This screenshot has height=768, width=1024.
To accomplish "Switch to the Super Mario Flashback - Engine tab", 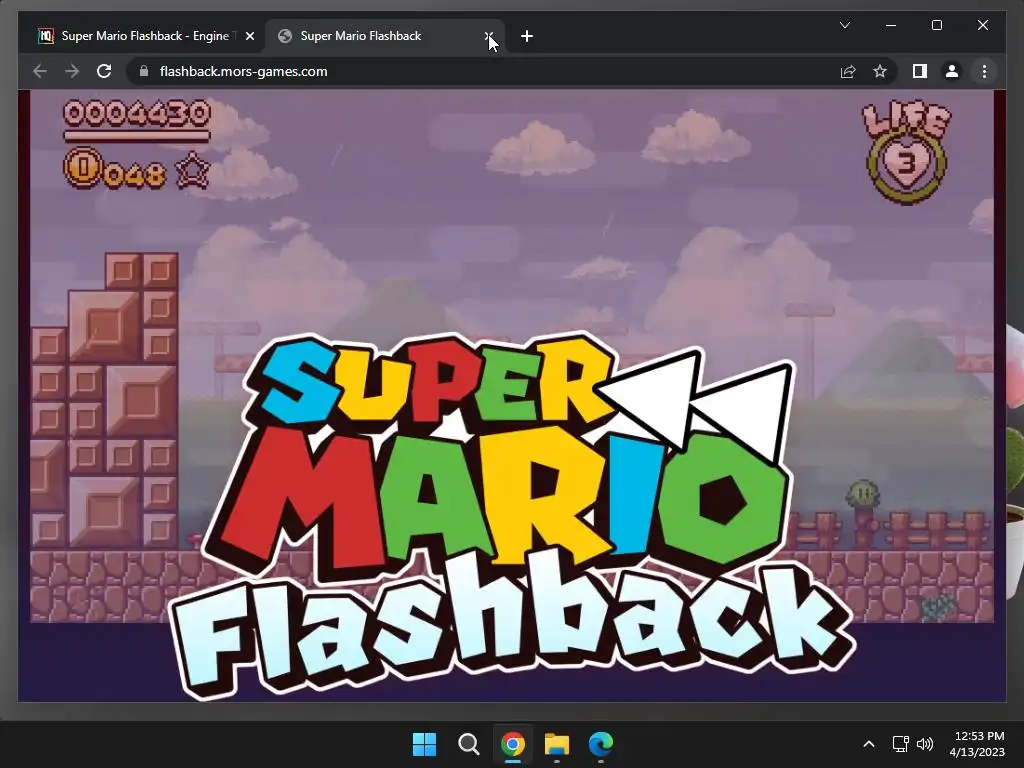I will point(145,36).
